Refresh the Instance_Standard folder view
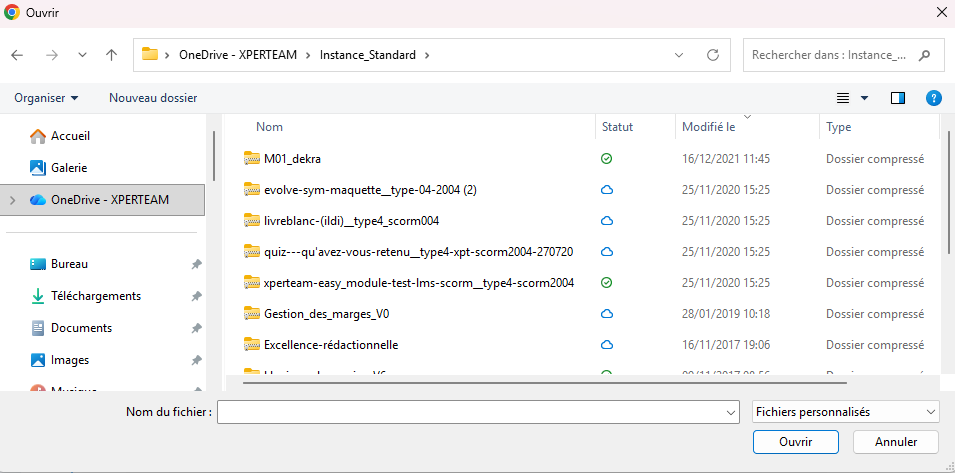 712,55
